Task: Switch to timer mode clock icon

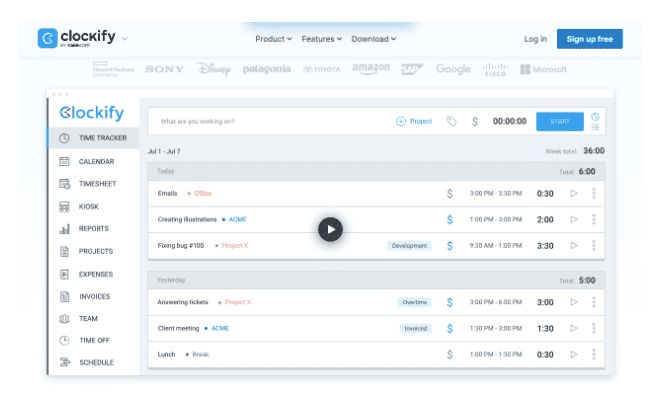Action: pyautogui.click(x=595, y=117)
